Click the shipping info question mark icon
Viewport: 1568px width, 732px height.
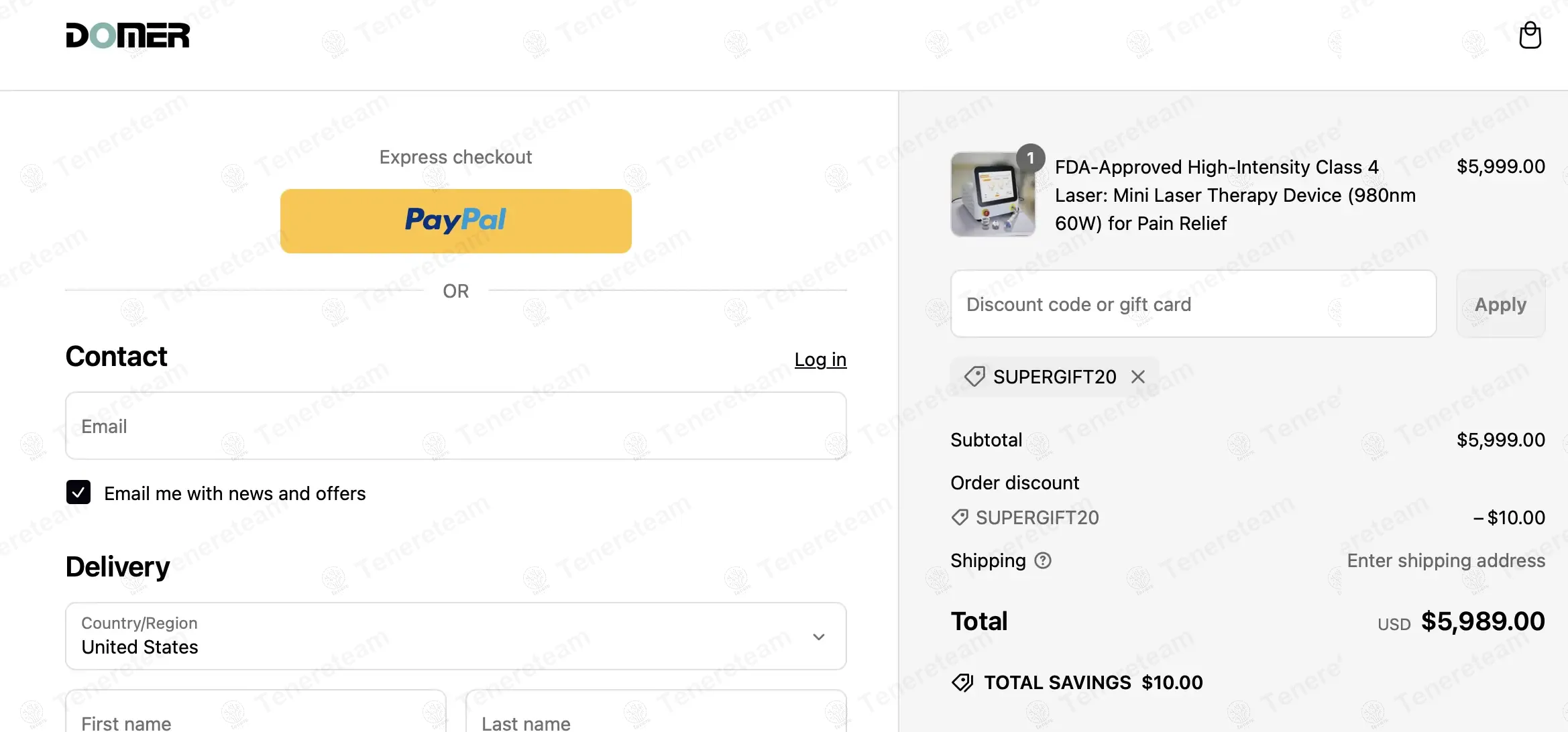1043,560
